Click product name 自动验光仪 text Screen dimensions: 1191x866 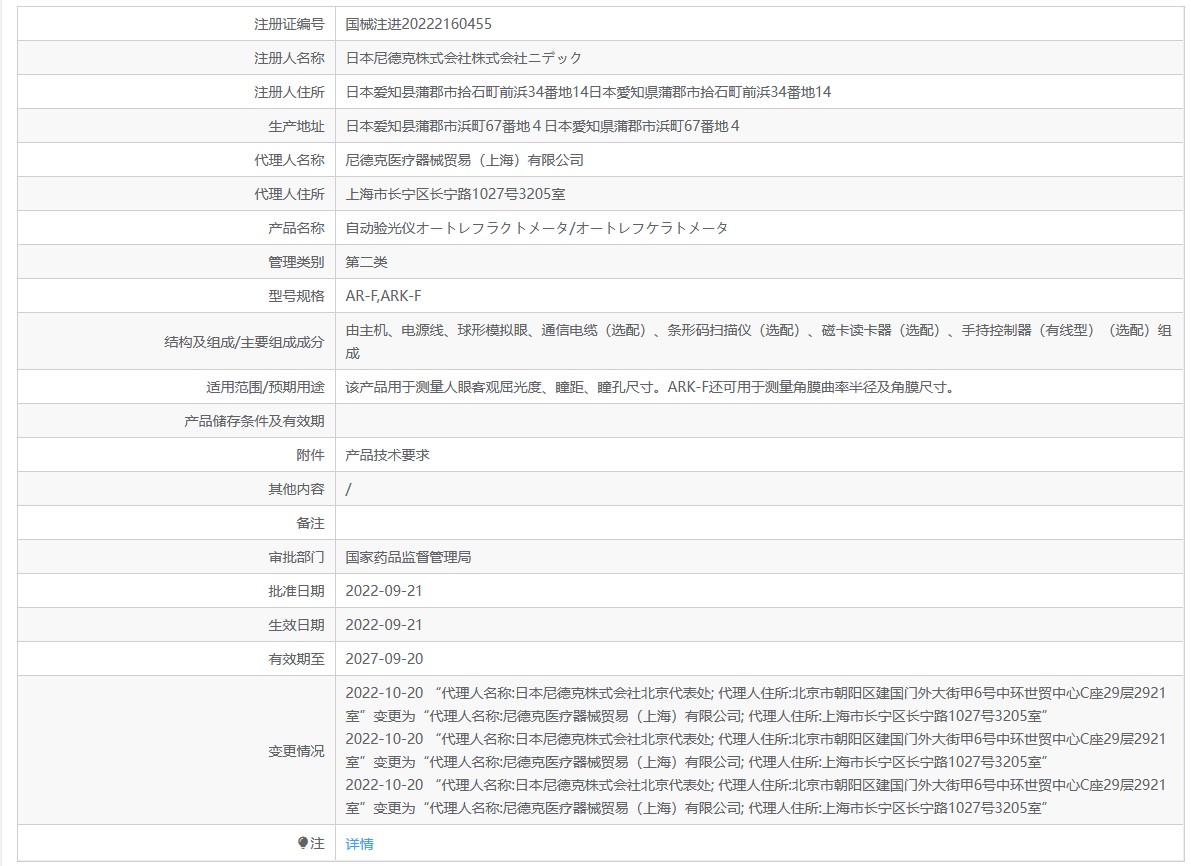click(536, 228)
